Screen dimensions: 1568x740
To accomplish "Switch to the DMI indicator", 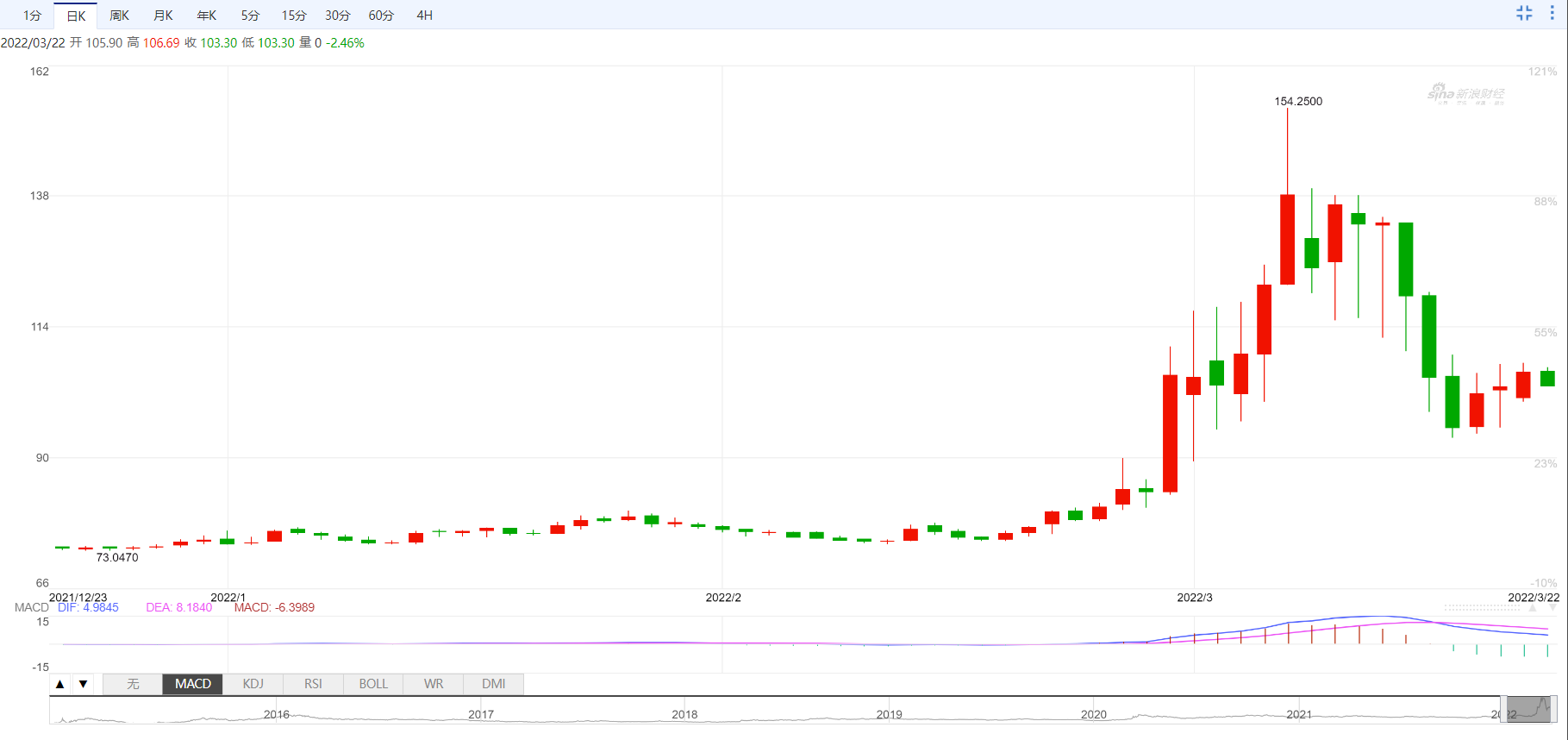I will (x=494, y=684).
